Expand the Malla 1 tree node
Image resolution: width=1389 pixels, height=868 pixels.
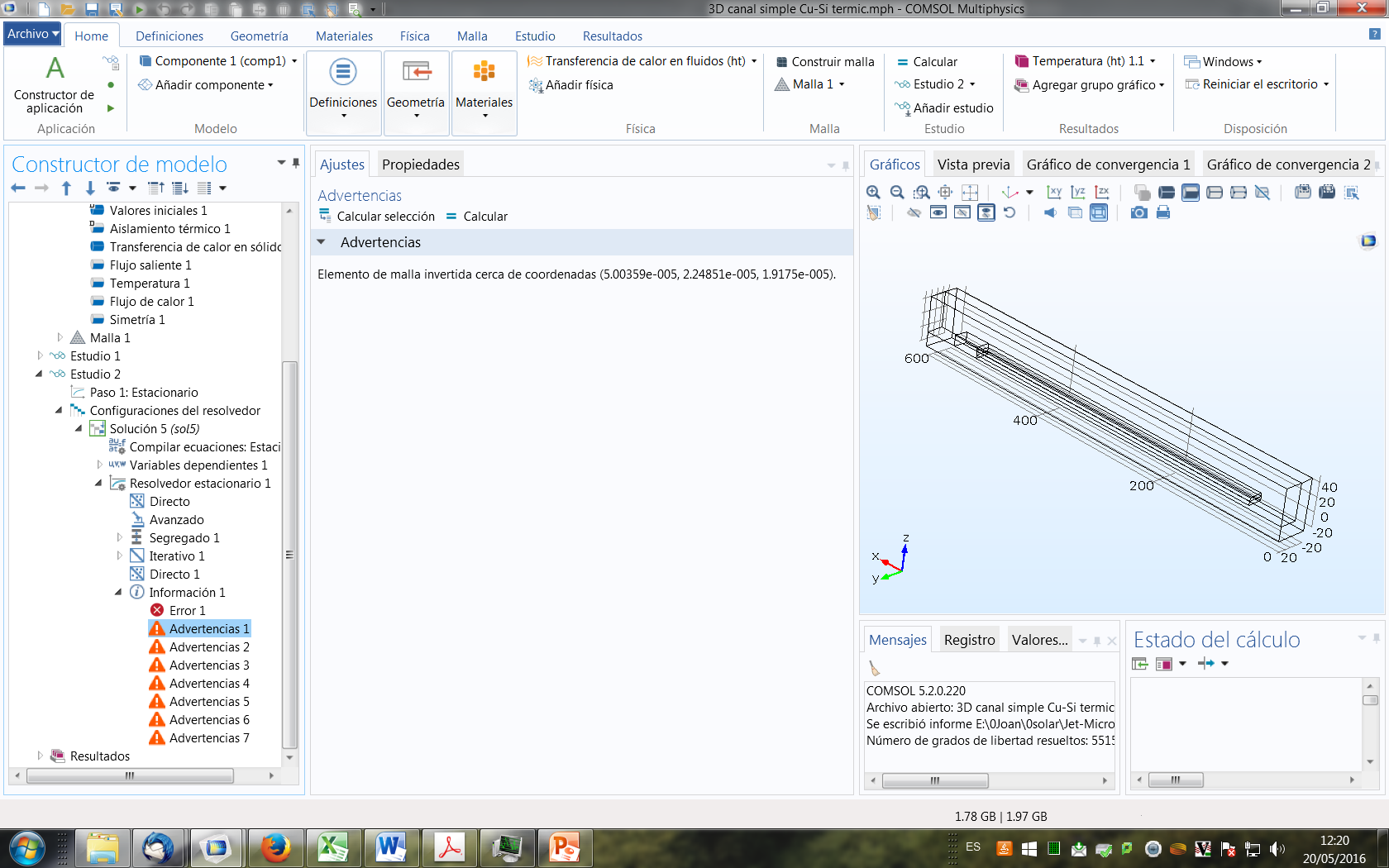coord(60,337)
